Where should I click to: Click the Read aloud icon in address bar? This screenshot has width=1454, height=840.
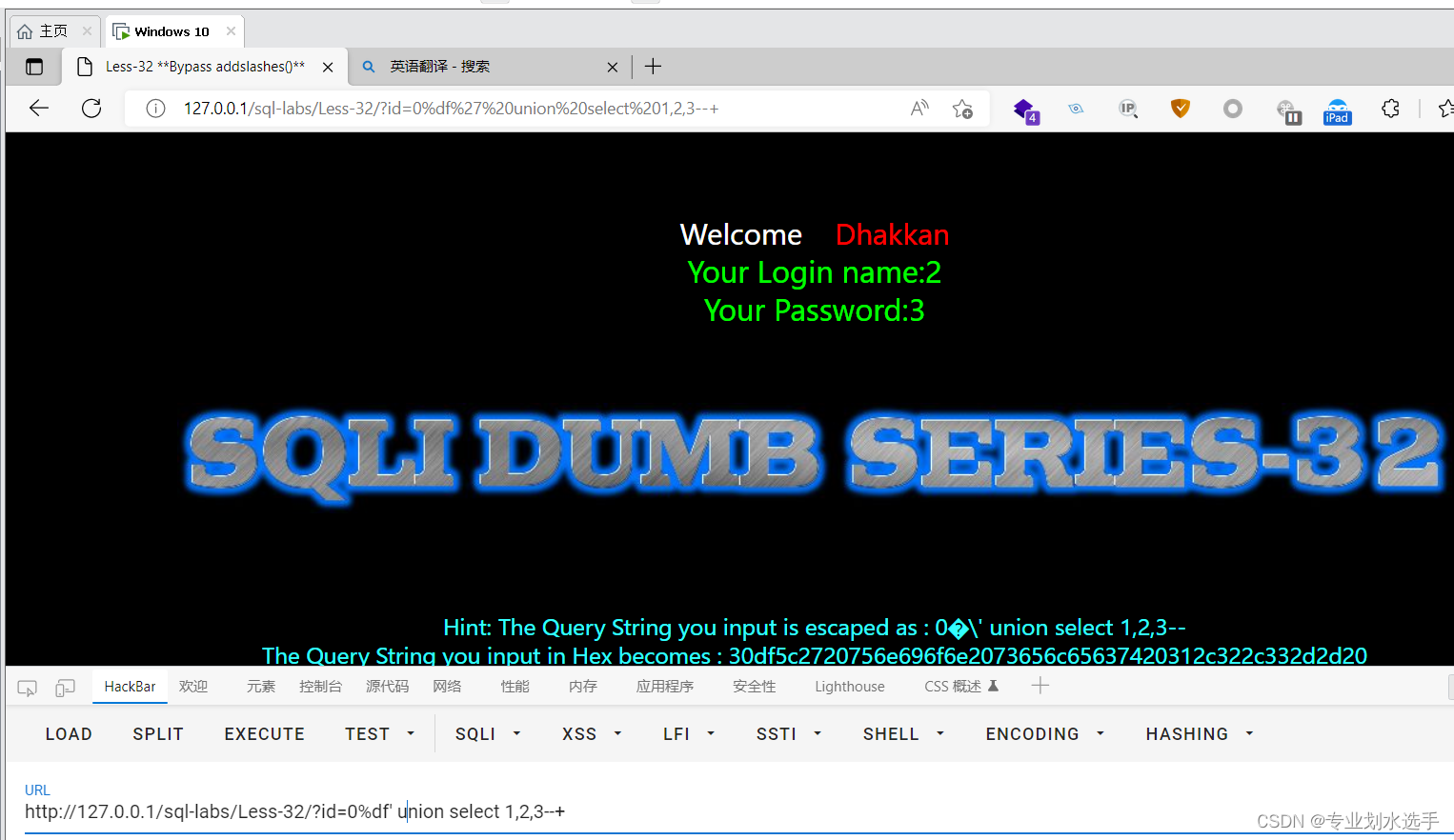919,109
